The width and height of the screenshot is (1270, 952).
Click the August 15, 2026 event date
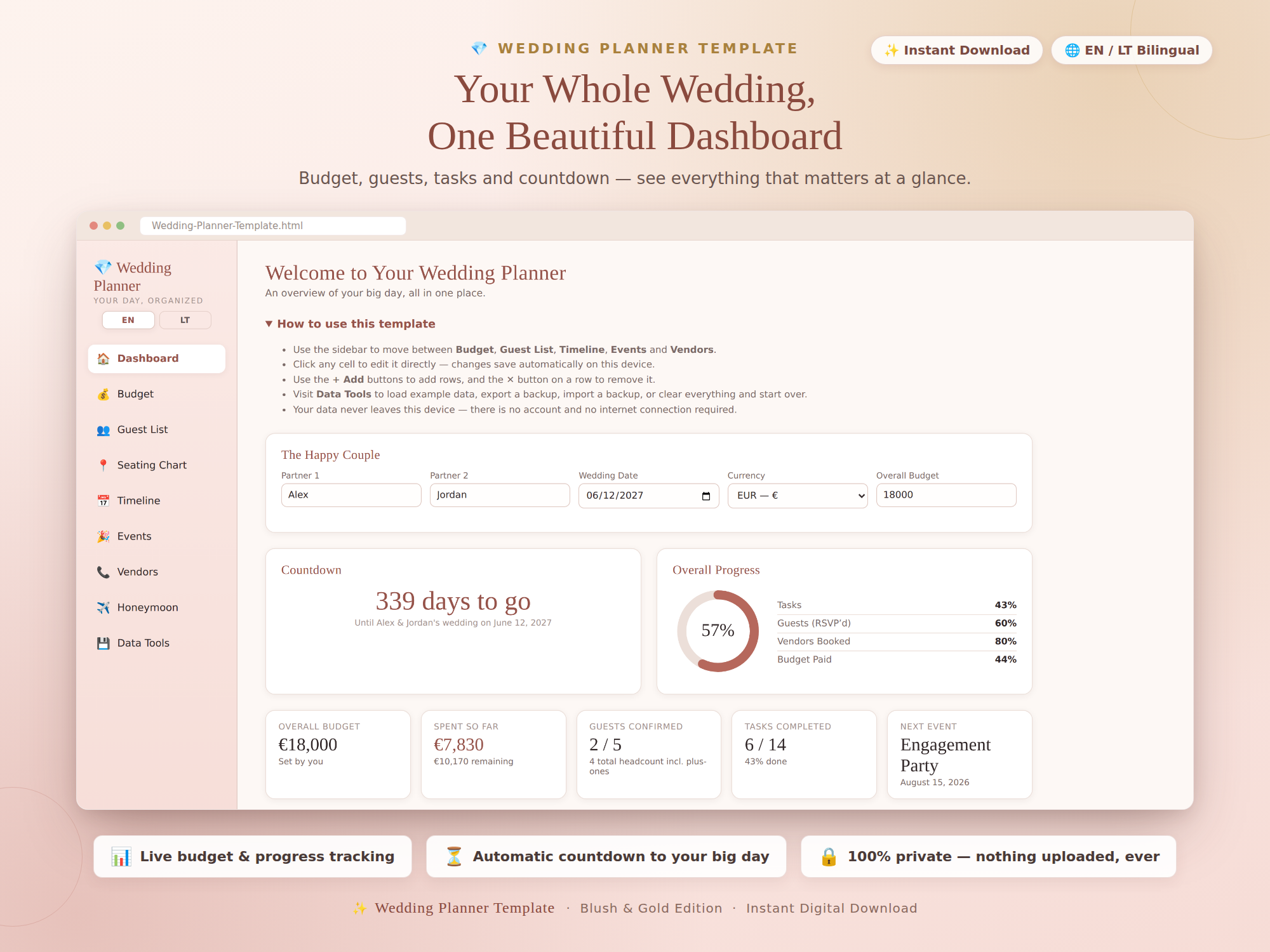[x=935, y=783]
